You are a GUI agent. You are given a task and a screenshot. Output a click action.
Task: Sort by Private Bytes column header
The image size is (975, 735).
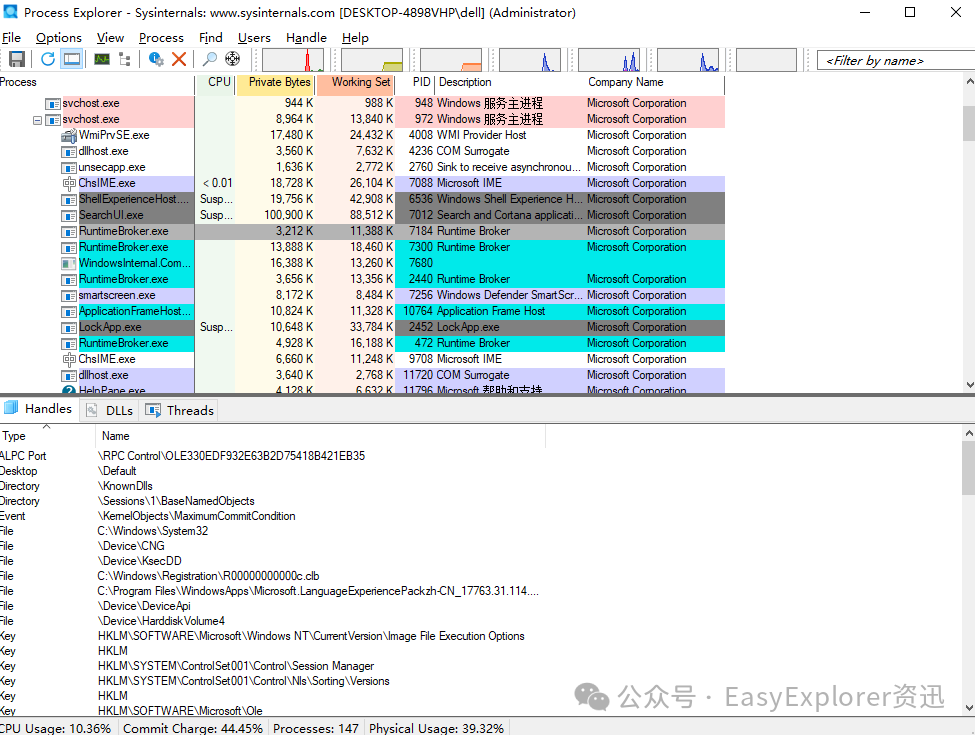[x=275, y=82]
